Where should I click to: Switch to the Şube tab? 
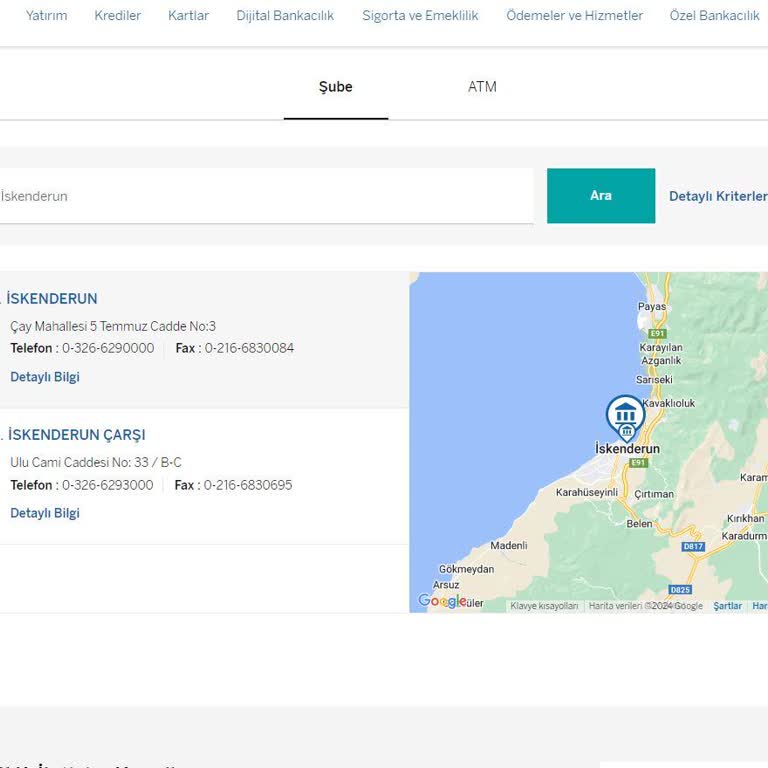(335, 87)
